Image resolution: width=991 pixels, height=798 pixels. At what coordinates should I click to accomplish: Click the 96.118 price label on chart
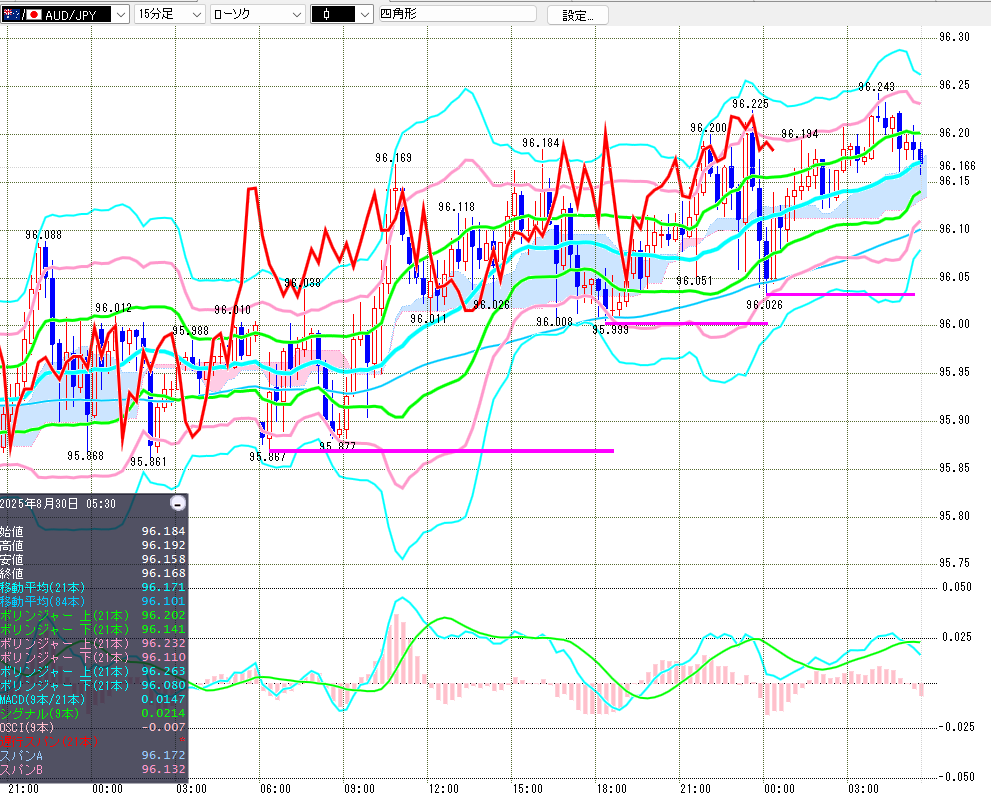click(x=456, y=207)
